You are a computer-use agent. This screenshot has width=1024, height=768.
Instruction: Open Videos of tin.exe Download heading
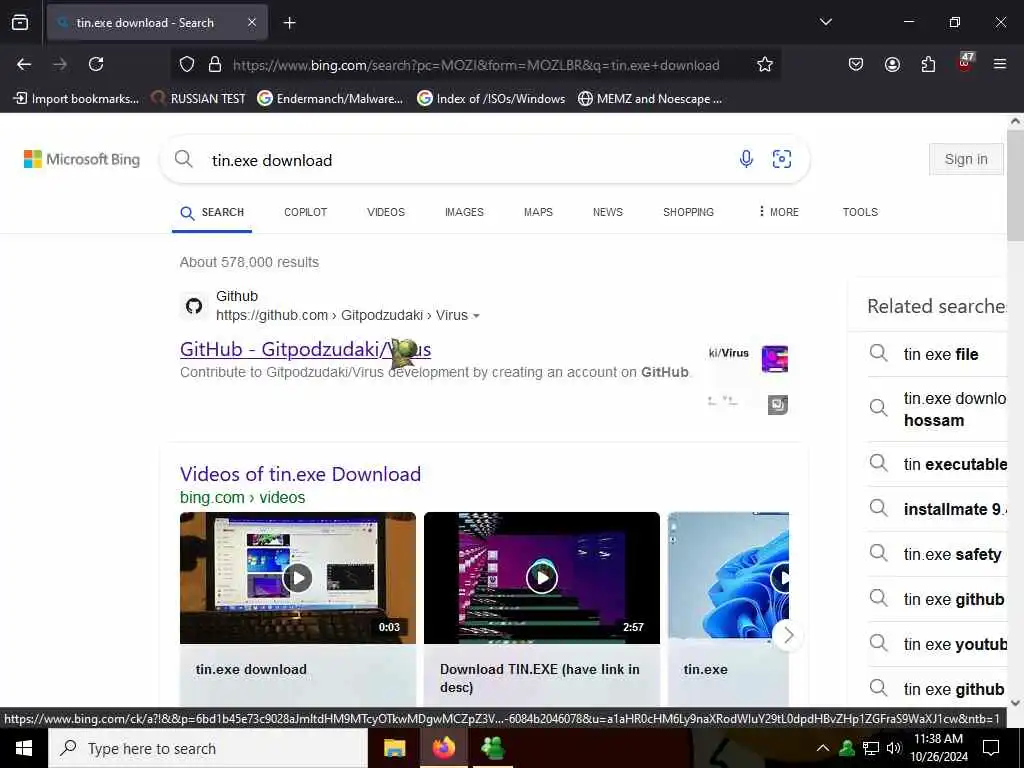coord(300,474)
